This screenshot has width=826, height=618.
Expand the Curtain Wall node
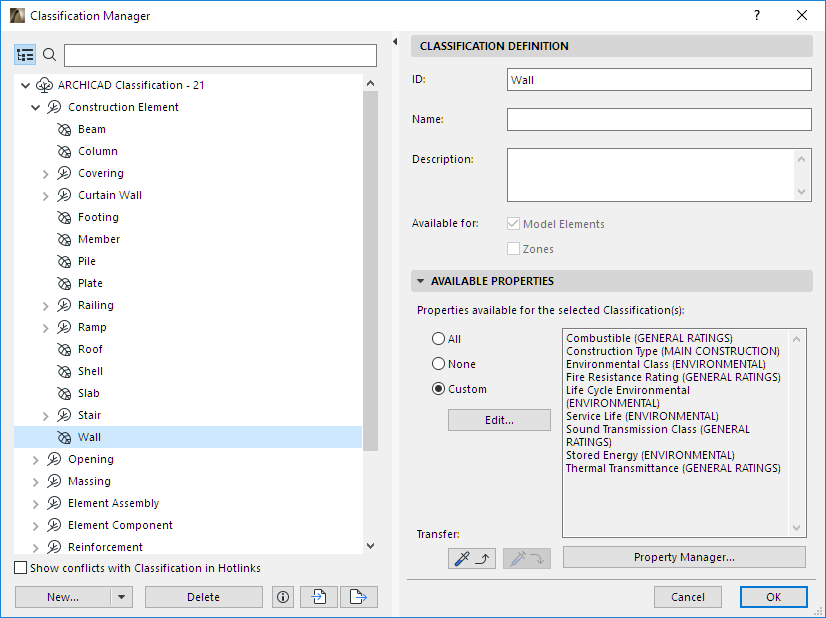point(45,196)
